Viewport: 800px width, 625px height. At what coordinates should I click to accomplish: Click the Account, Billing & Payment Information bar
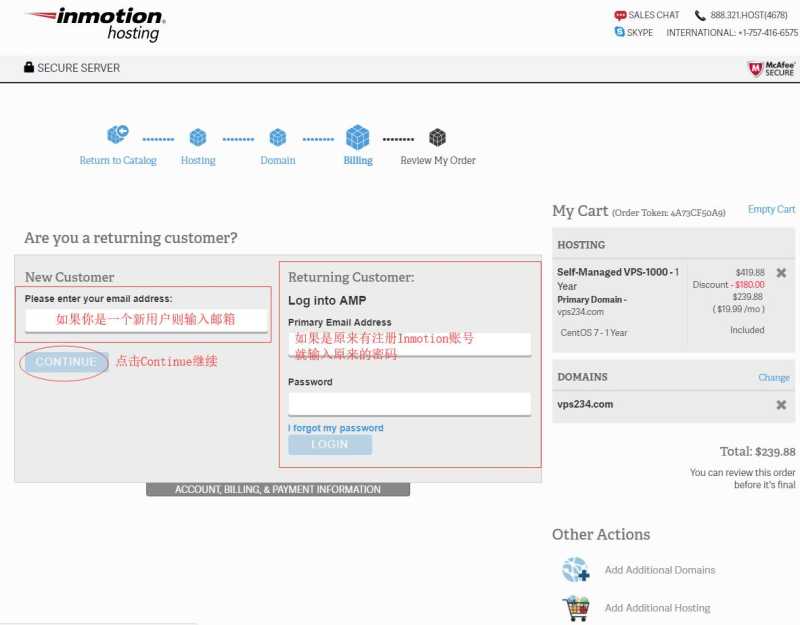click(x=278, y=489)
